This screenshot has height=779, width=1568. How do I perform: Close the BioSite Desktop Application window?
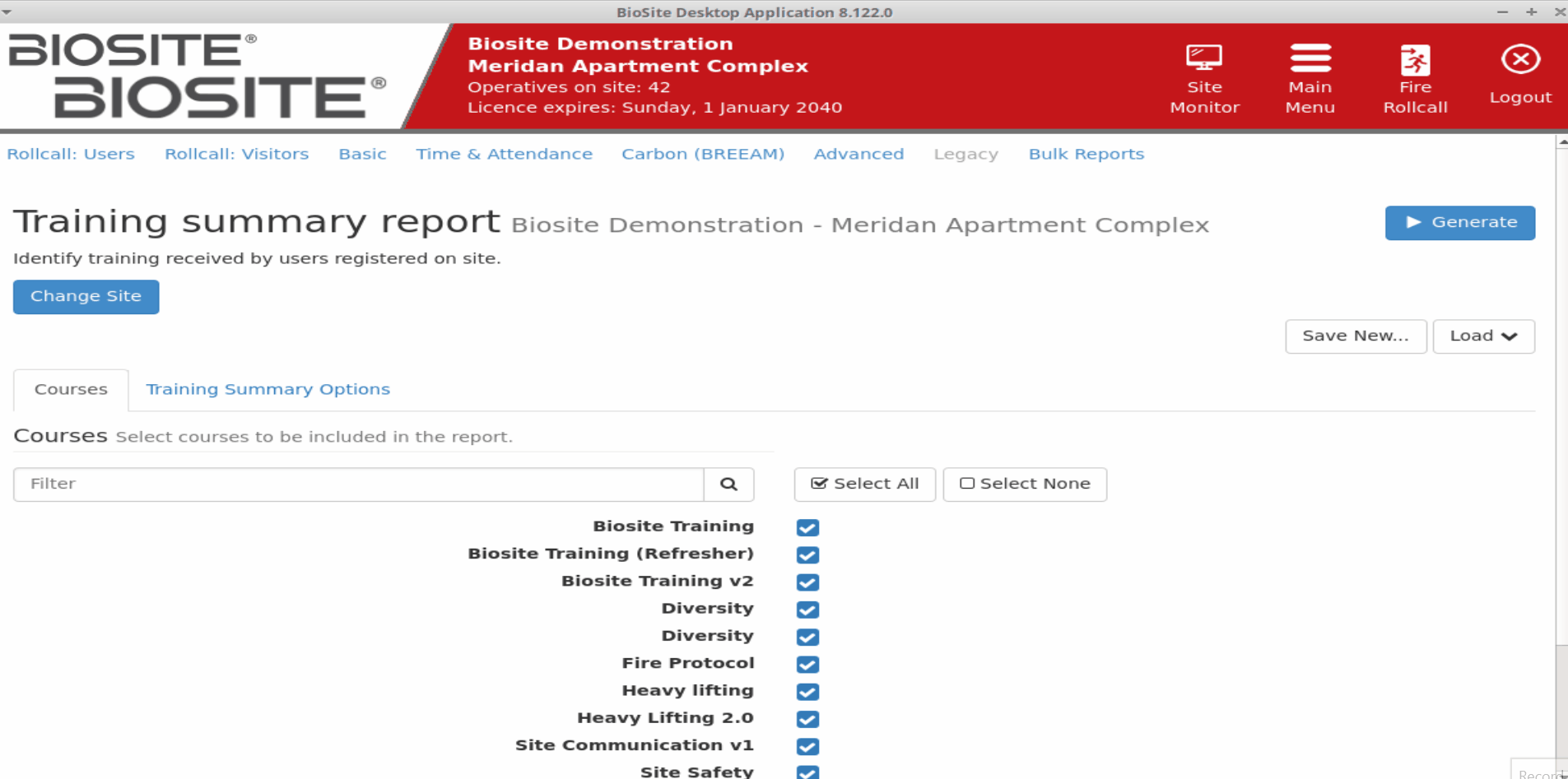1559,12
